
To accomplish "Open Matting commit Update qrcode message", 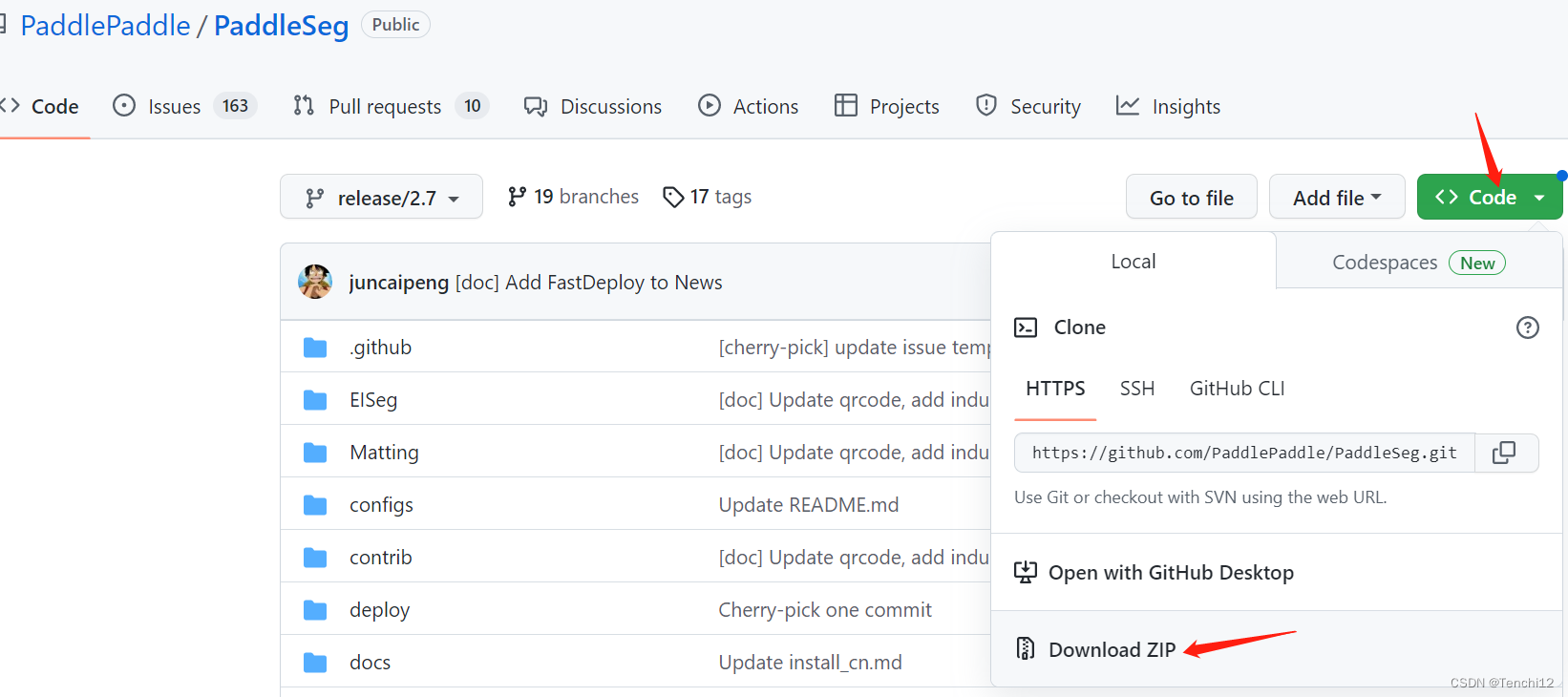I will pos(854,453).
